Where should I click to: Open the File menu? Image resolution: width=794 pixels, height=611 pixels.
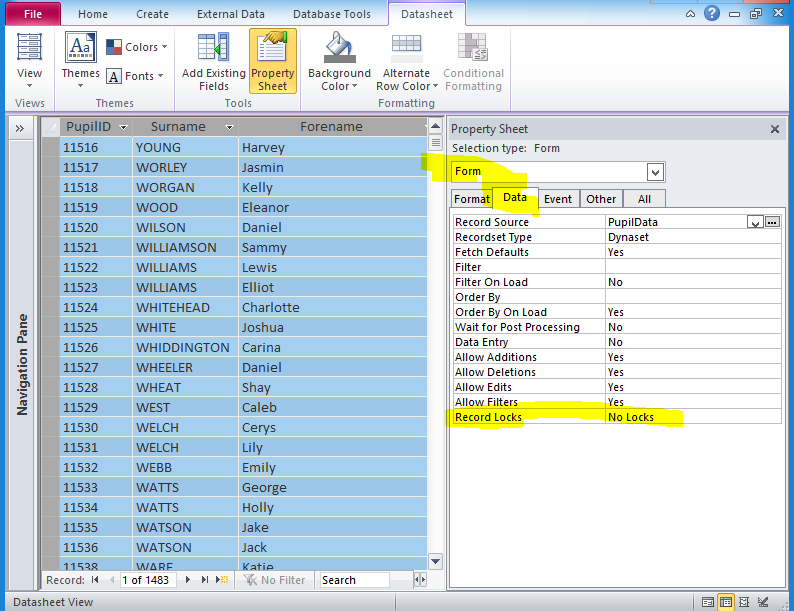tap(33, 14)
